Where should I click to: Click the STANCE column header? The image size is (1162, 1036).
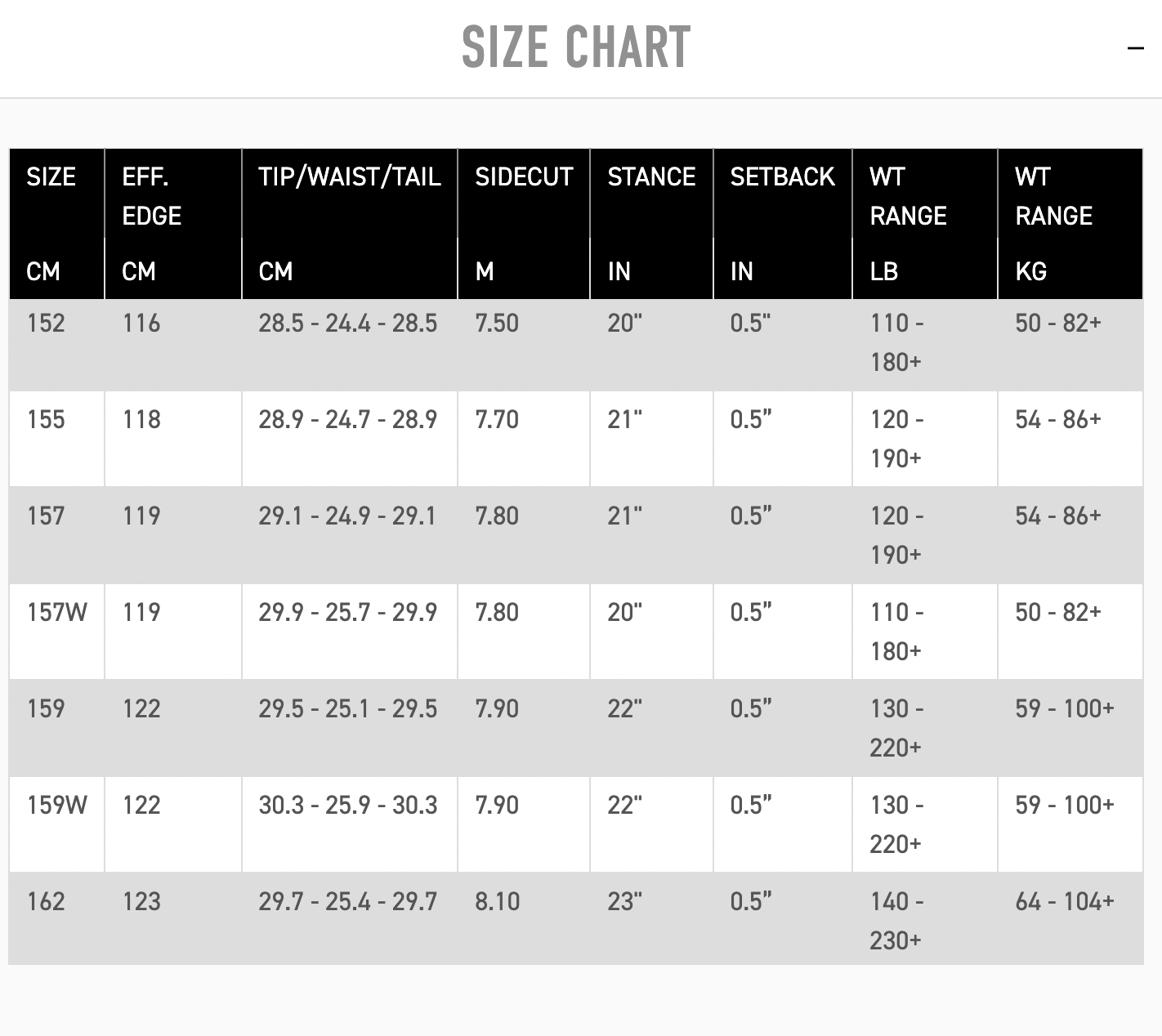point(651,176)
